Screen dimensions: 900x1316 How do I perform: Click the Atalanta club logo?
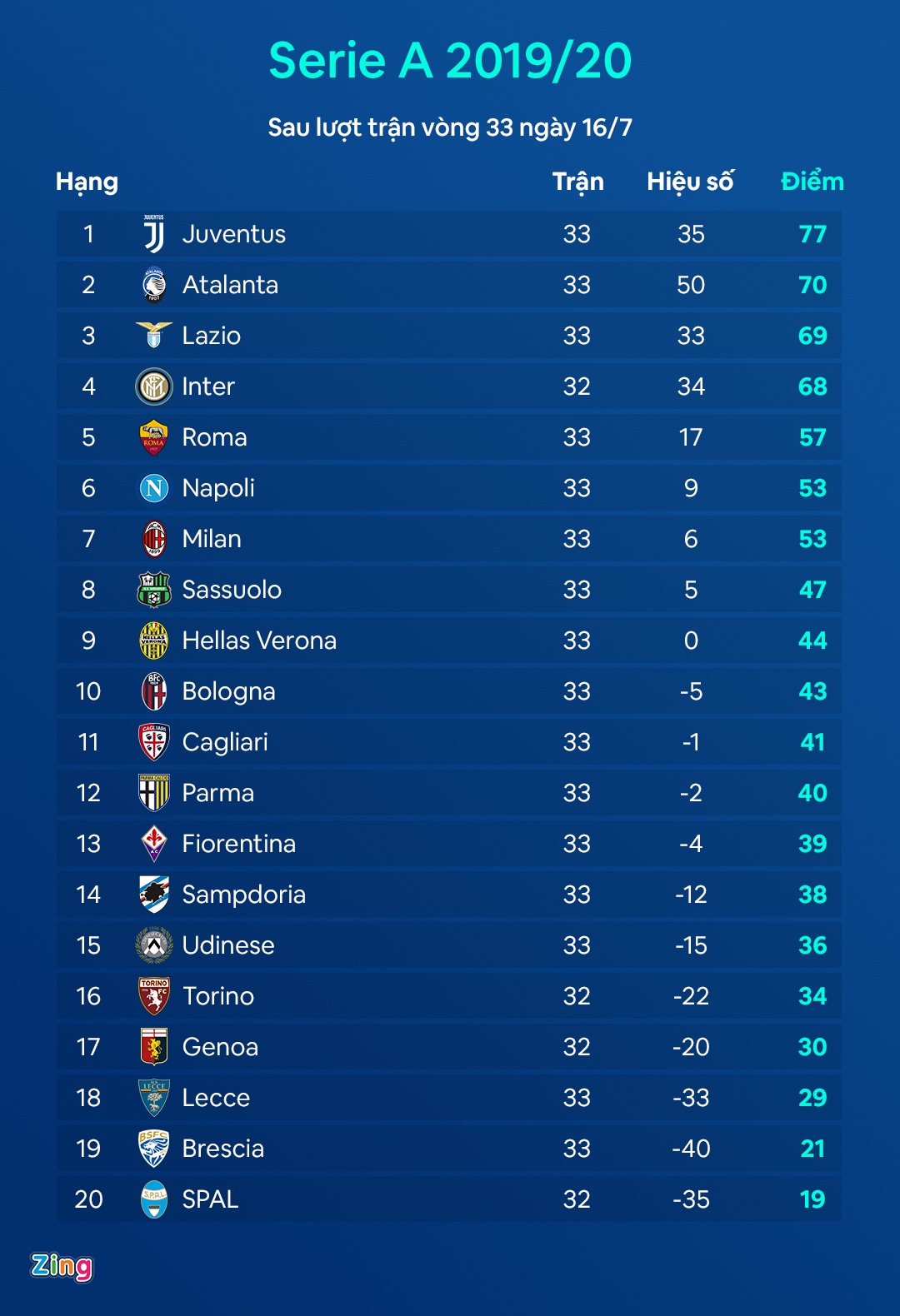[x=154, y=285]
